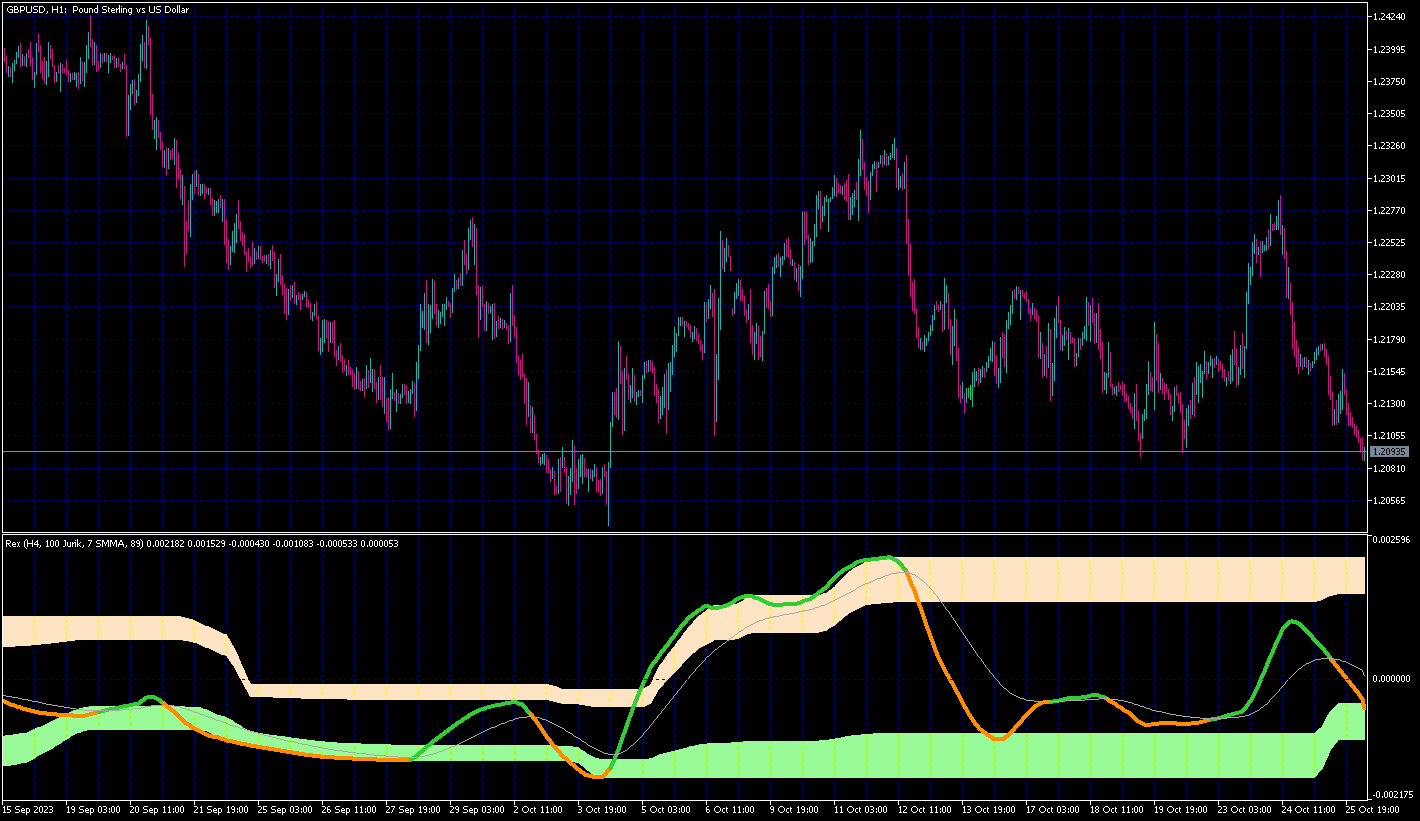Click the 1.23995 price axis label
Screen dimensions: 1420x821
1390,49
